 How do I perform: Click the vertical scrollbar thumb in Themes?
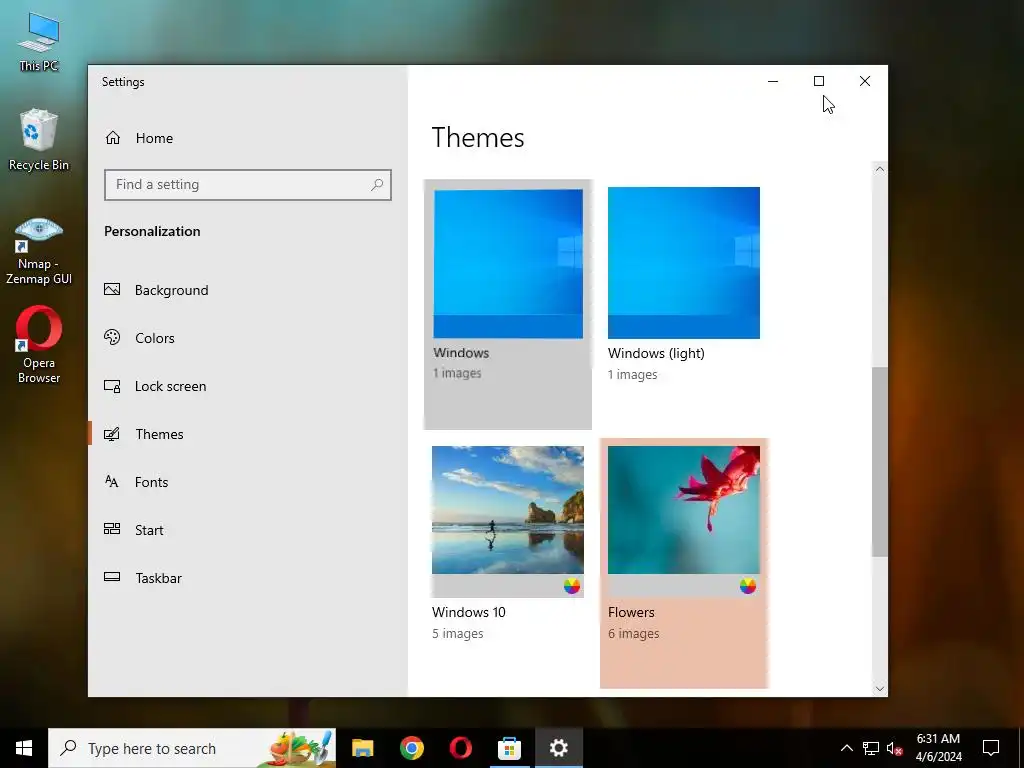point(880,462)
